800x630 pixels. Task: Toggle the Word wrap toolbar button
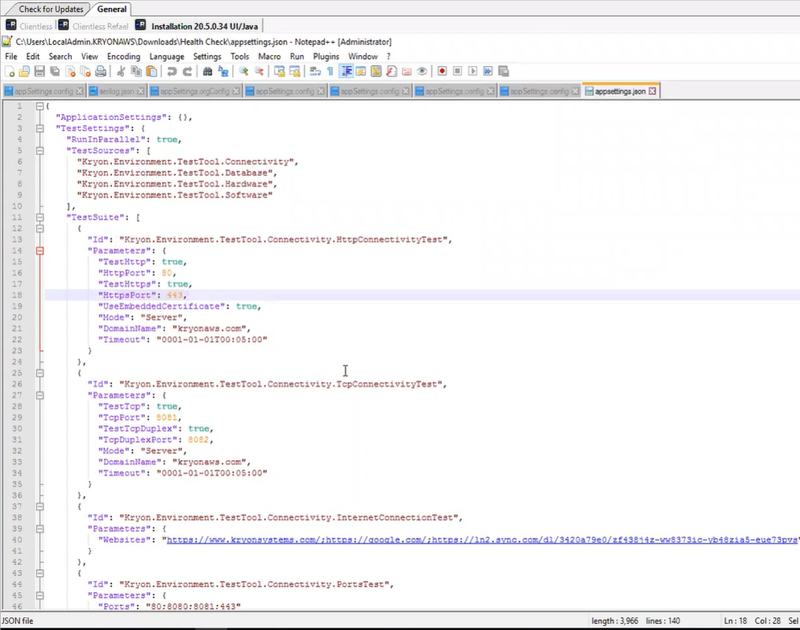[x=315, y=72]
